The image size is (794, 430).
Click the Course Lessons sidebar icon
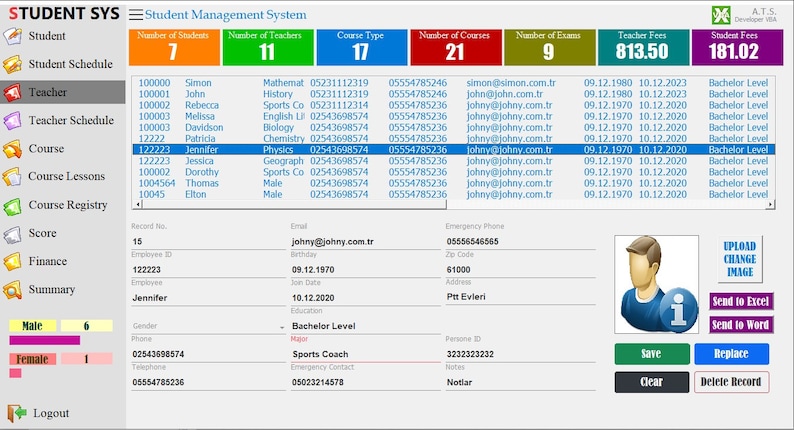pyautogui.click(x=12, y=177)
